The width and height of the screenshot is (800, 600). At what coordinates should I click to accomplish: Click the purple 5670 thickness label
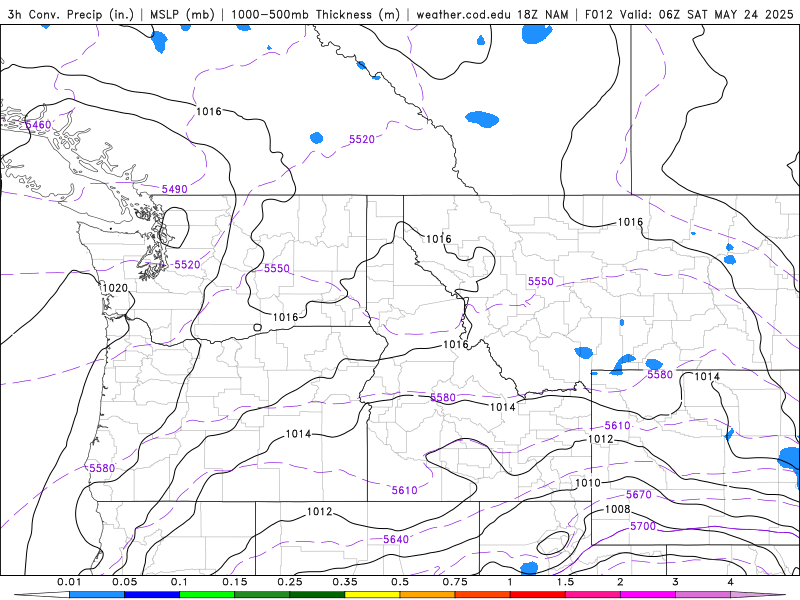[639, 494]
